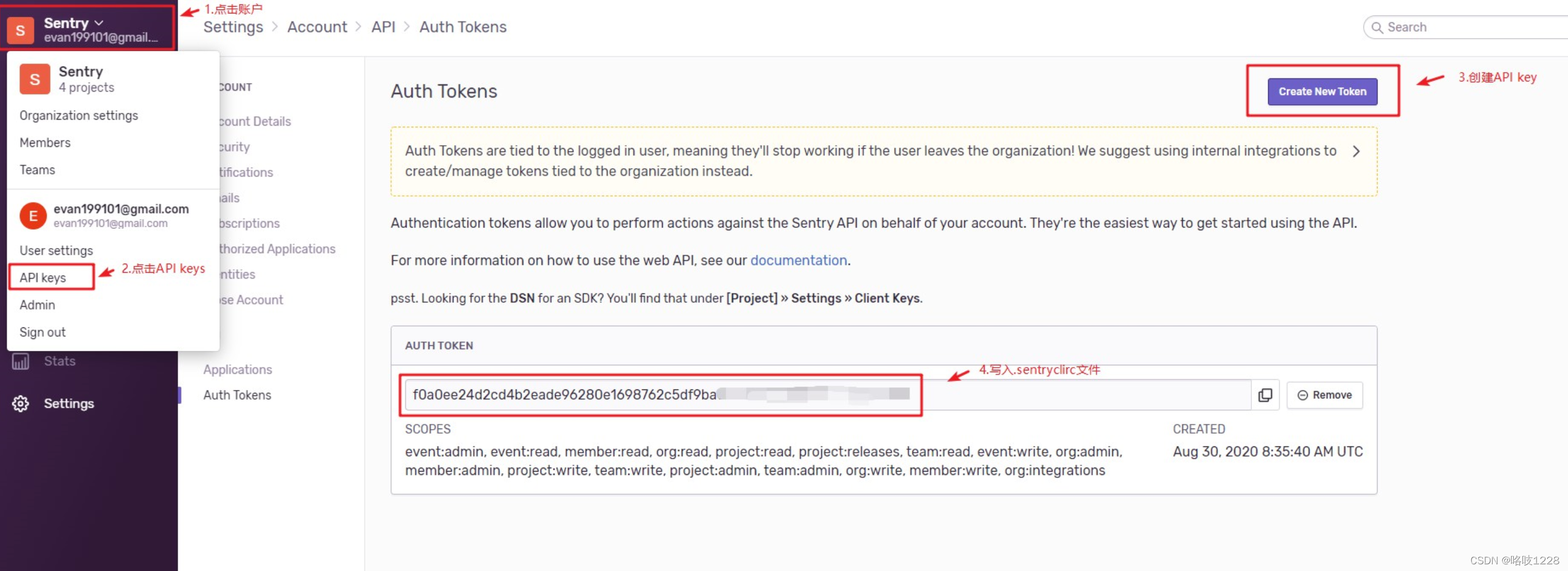
Task: Click the 'S' avatar beside Sentry 4 projects
Action: 34,79
